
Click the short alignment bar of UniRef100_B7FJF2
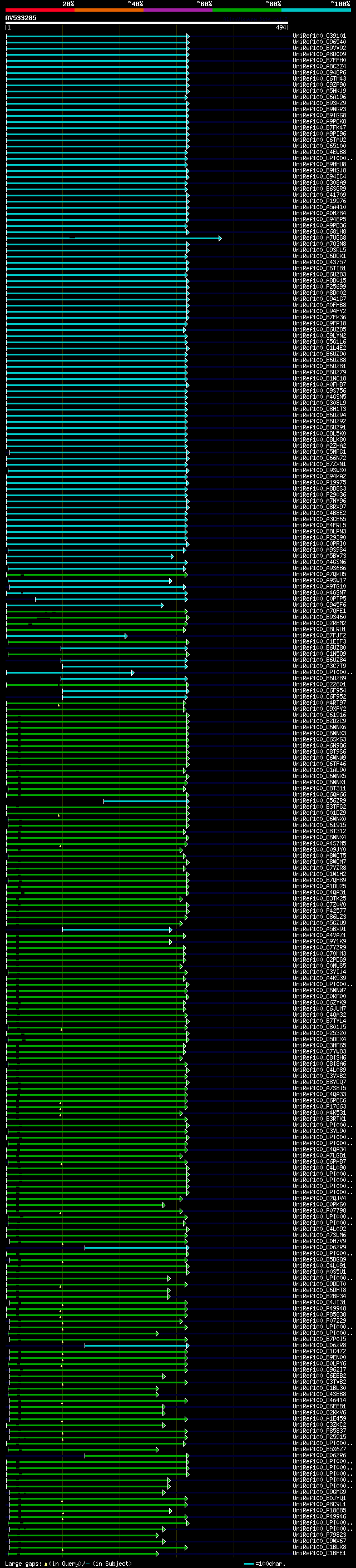click(67, 636)
